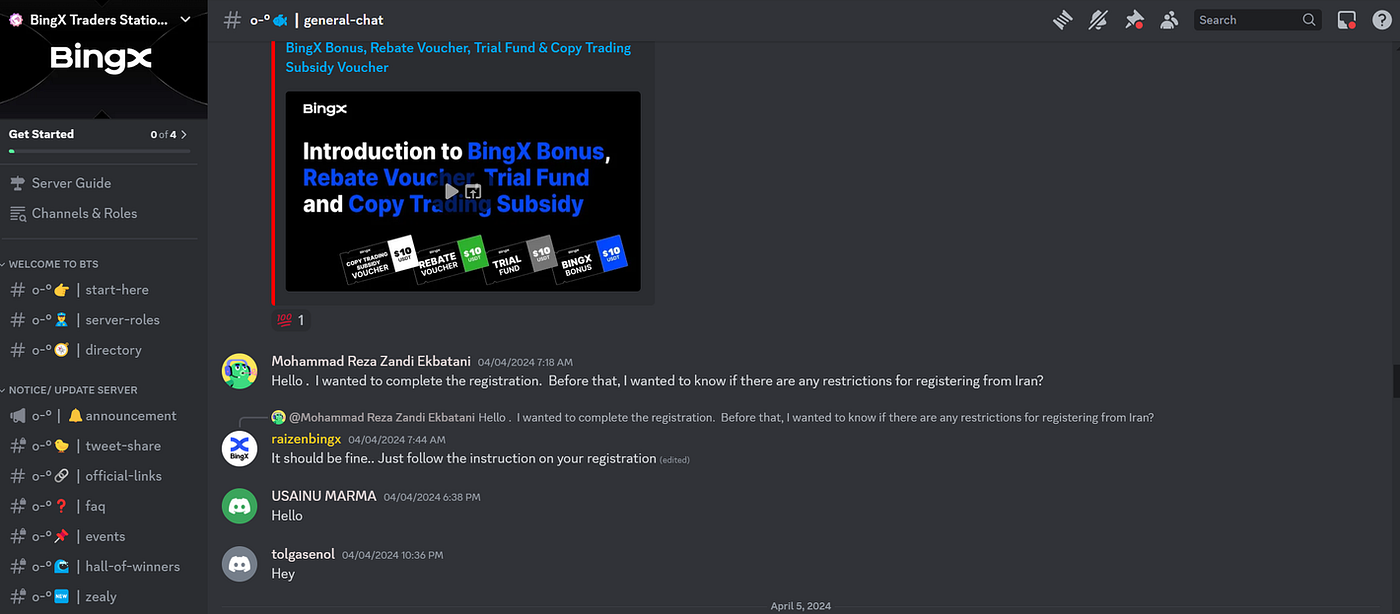Open the inbox icon in header
1400x614 pixels.
[x=1347, y=20]
